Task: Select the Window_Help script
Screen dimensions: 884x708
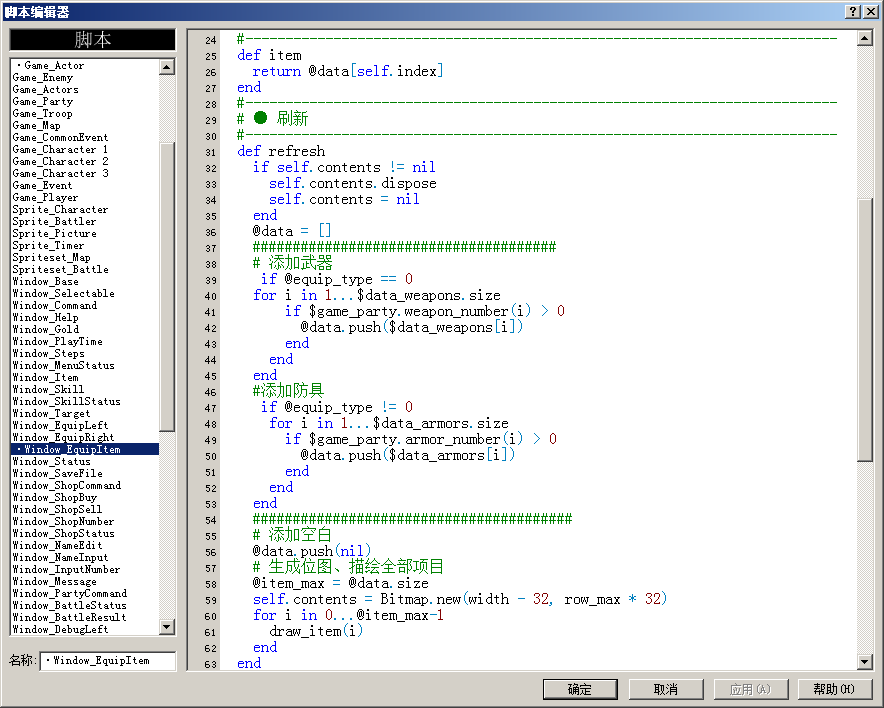Action: tap(85, 318)
